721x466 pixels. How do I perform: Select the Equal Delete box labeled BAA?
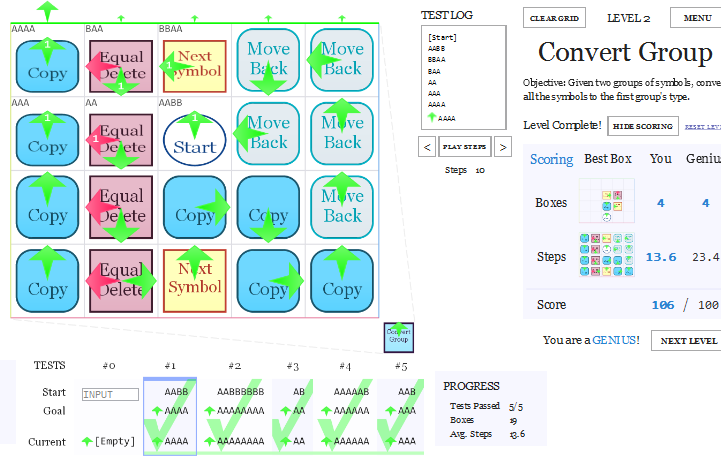click(x=121, y=66)
